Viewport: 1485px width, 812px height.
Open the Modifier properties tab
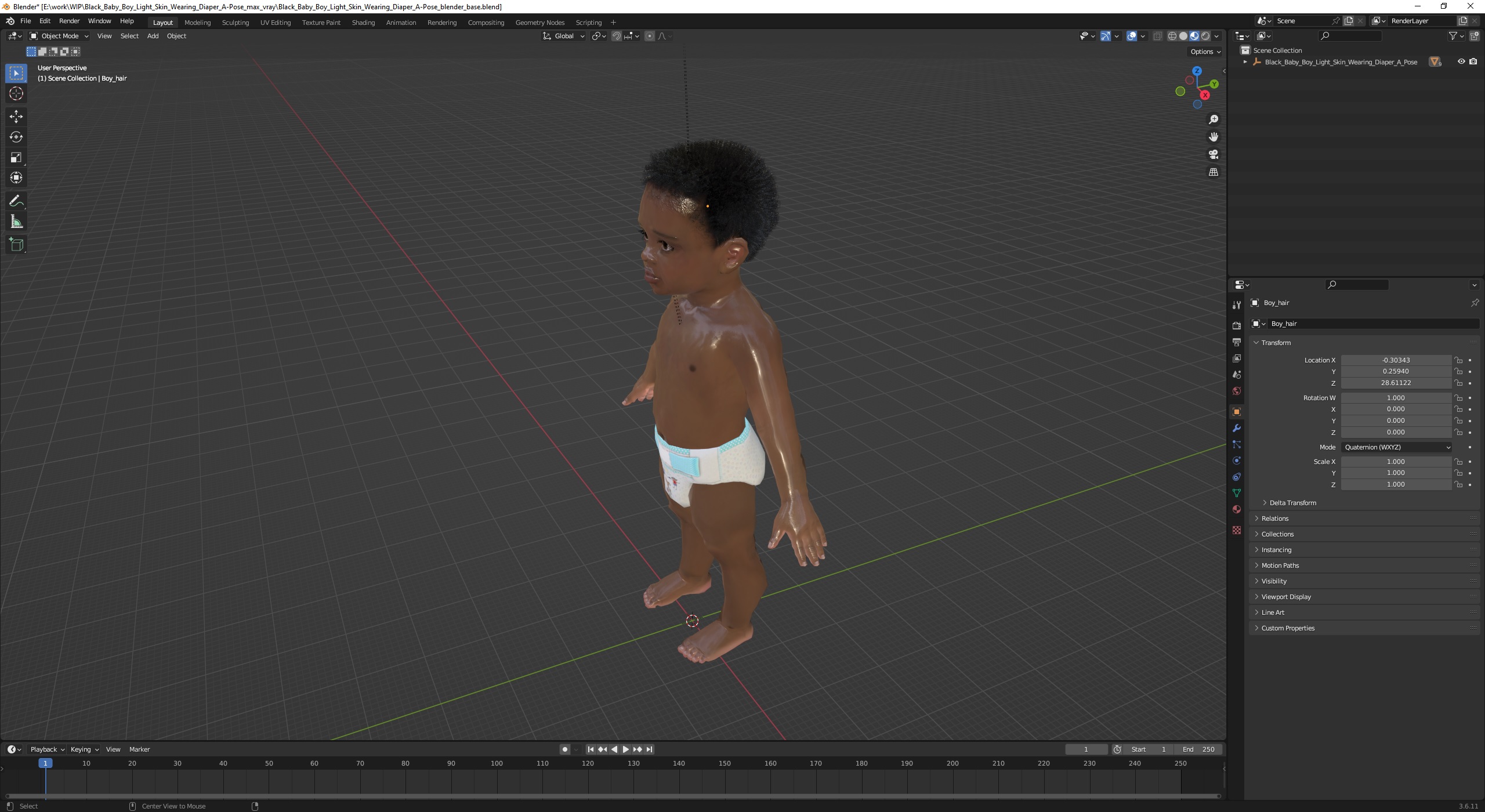(x=1237, y=428)
